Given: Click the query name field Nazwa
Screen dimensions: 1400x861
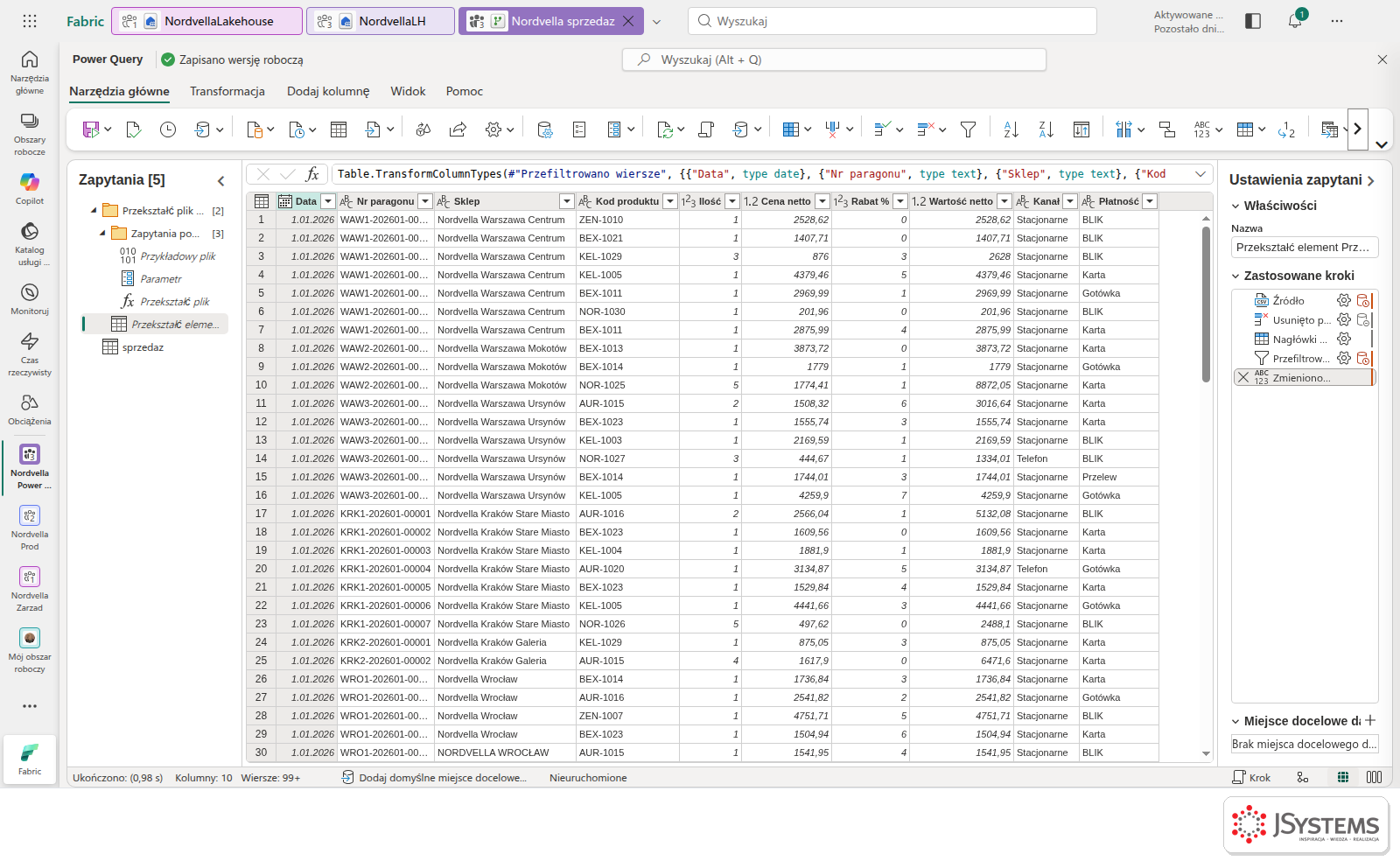Looking at the screenshot, I should 1304,248.
